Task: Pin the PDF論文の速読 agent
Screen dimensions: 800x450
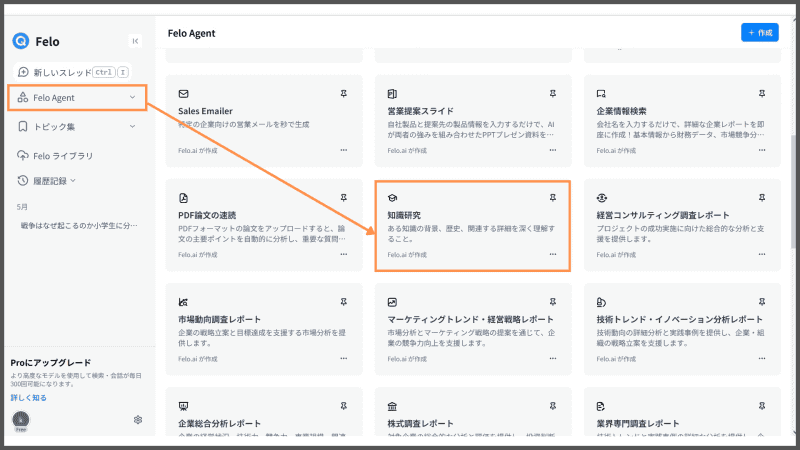Action: tap(344, 197)
